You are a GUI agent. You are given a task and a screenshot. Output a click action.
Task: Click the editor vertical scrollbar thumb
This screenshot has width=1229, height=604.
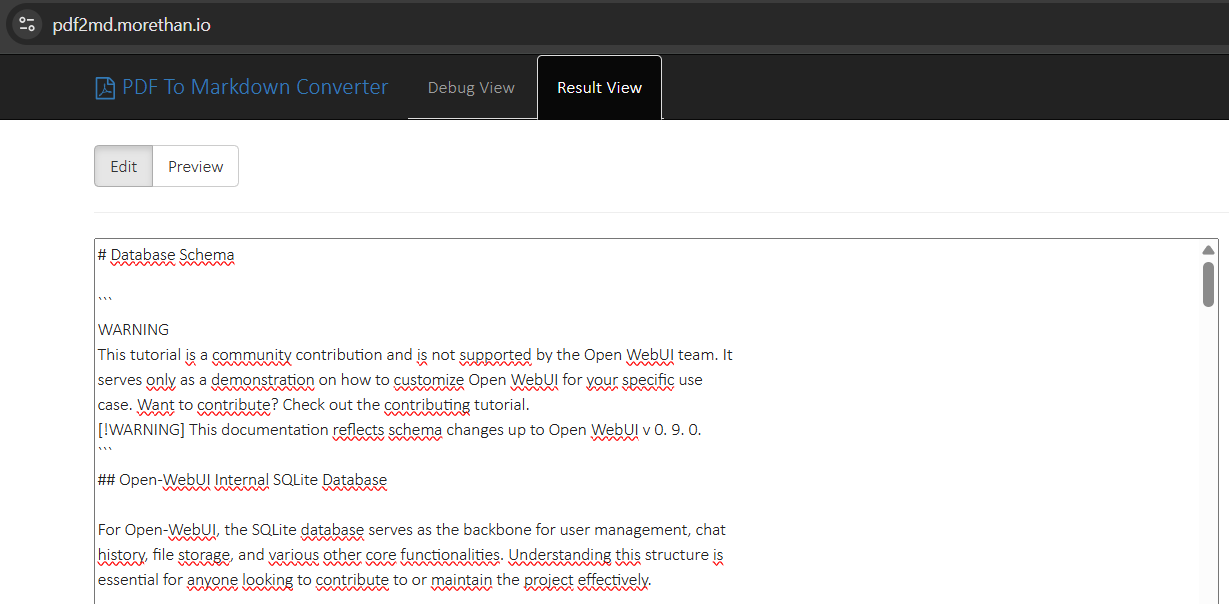(x=1208, y=284)
